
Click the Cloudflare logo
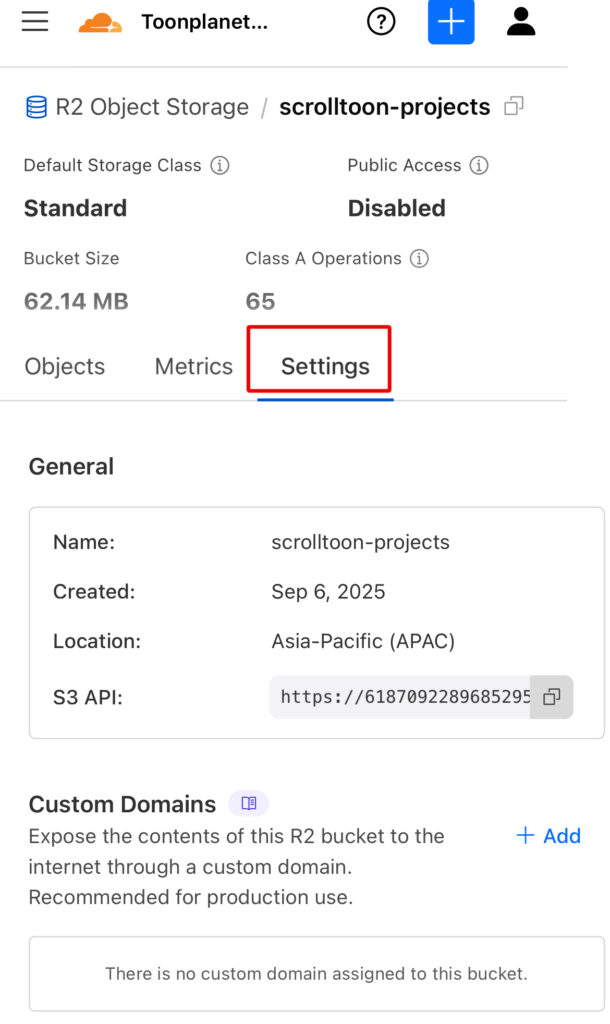point(100,22)
